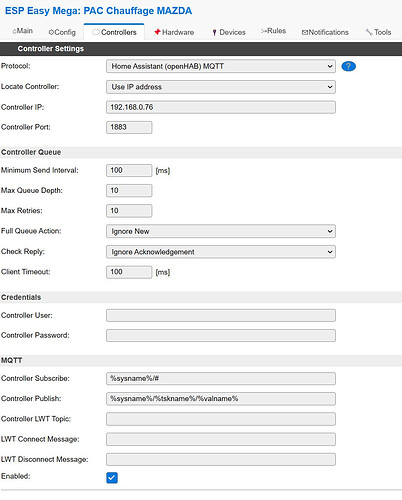Focus the Controller Port field
The width and height of the screenshot is (402, 500).
(x=129, y=127)
